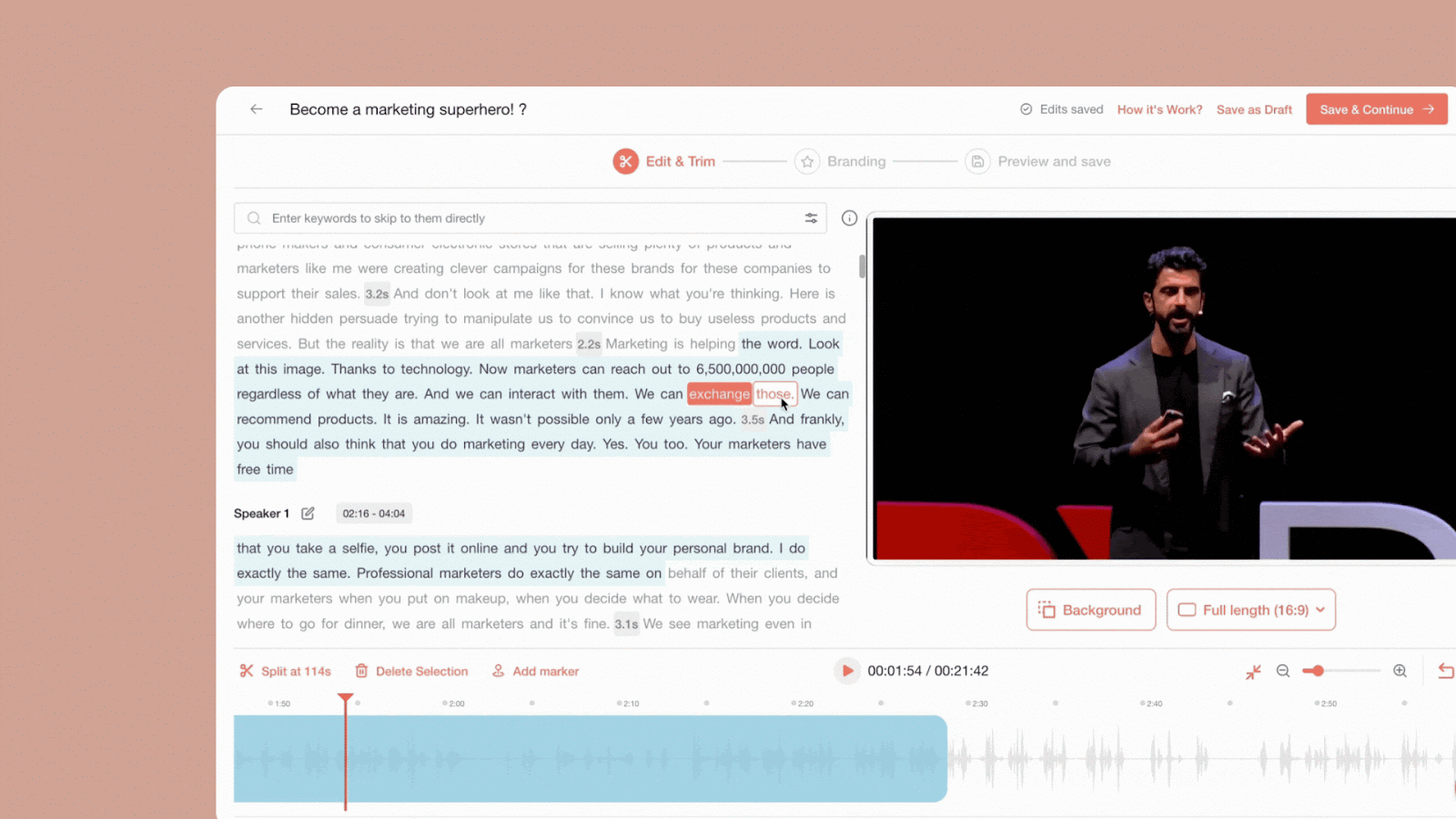This screenshot has width=1456, height=819.
Task: Open the Background options button
Action: [1091, 610]
